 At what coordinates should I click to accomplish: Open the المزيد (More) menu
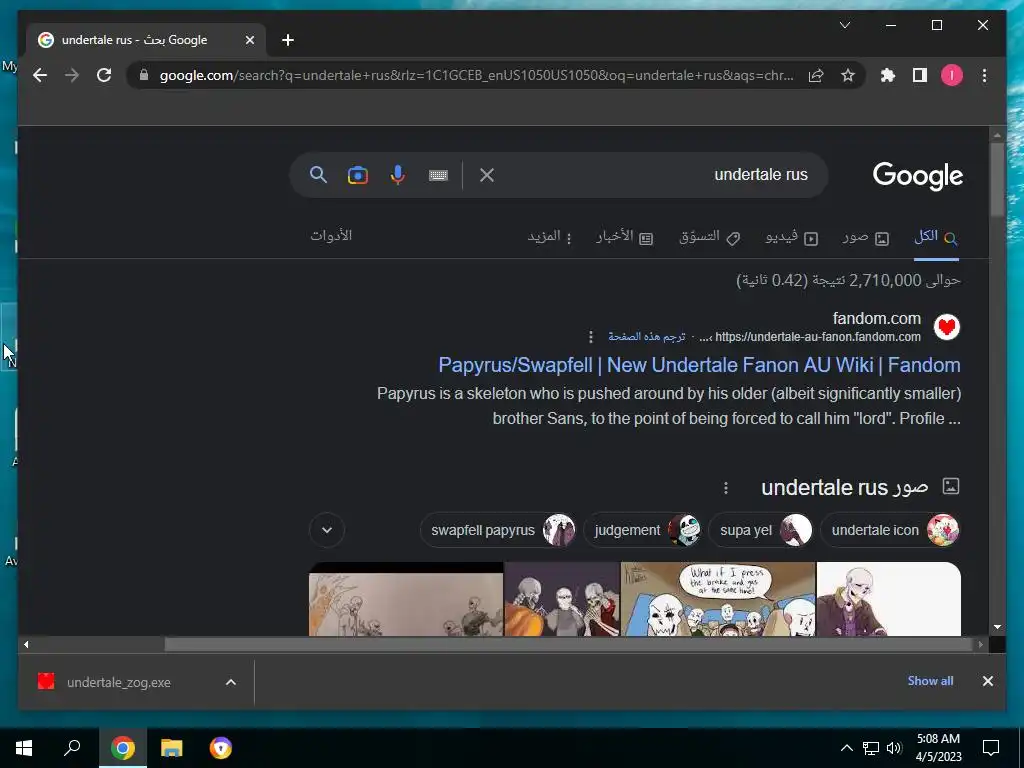coord(550,237)
